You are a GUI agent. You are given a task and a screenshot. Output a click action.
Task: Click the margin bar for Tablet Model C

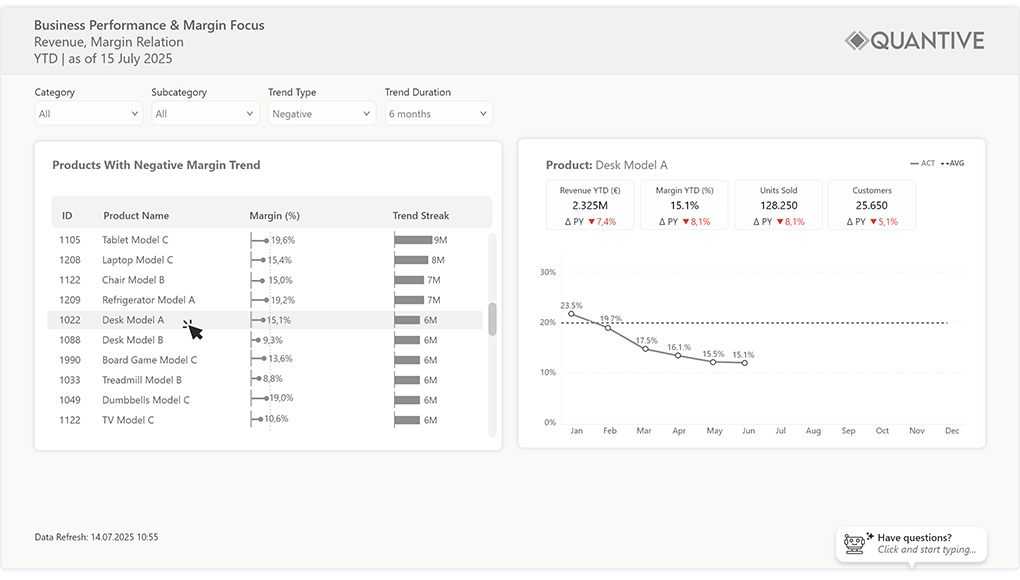tap(260, 240)
